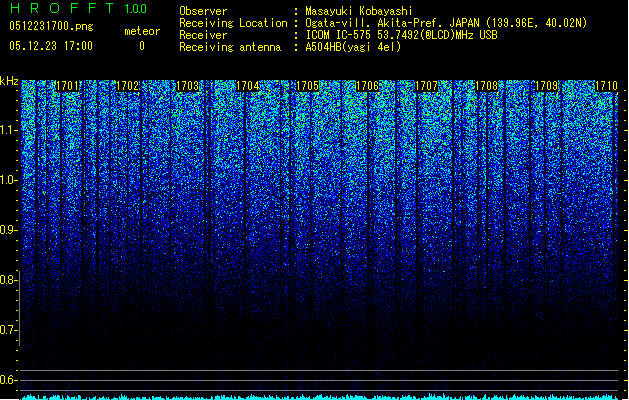Screen dimensions: 629x400
Task: Click the Observer label
Action: [203, 11]
